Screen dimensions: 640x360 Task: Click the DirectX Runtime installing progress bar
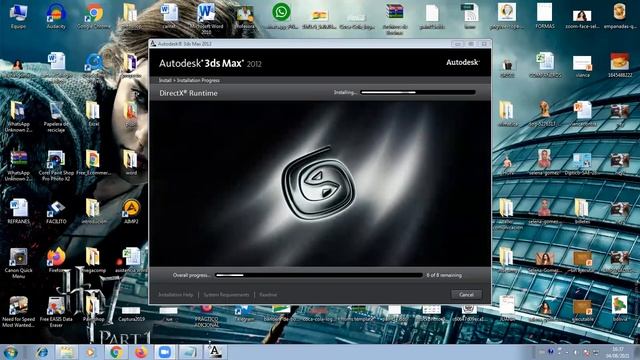[x=418, y=93]
